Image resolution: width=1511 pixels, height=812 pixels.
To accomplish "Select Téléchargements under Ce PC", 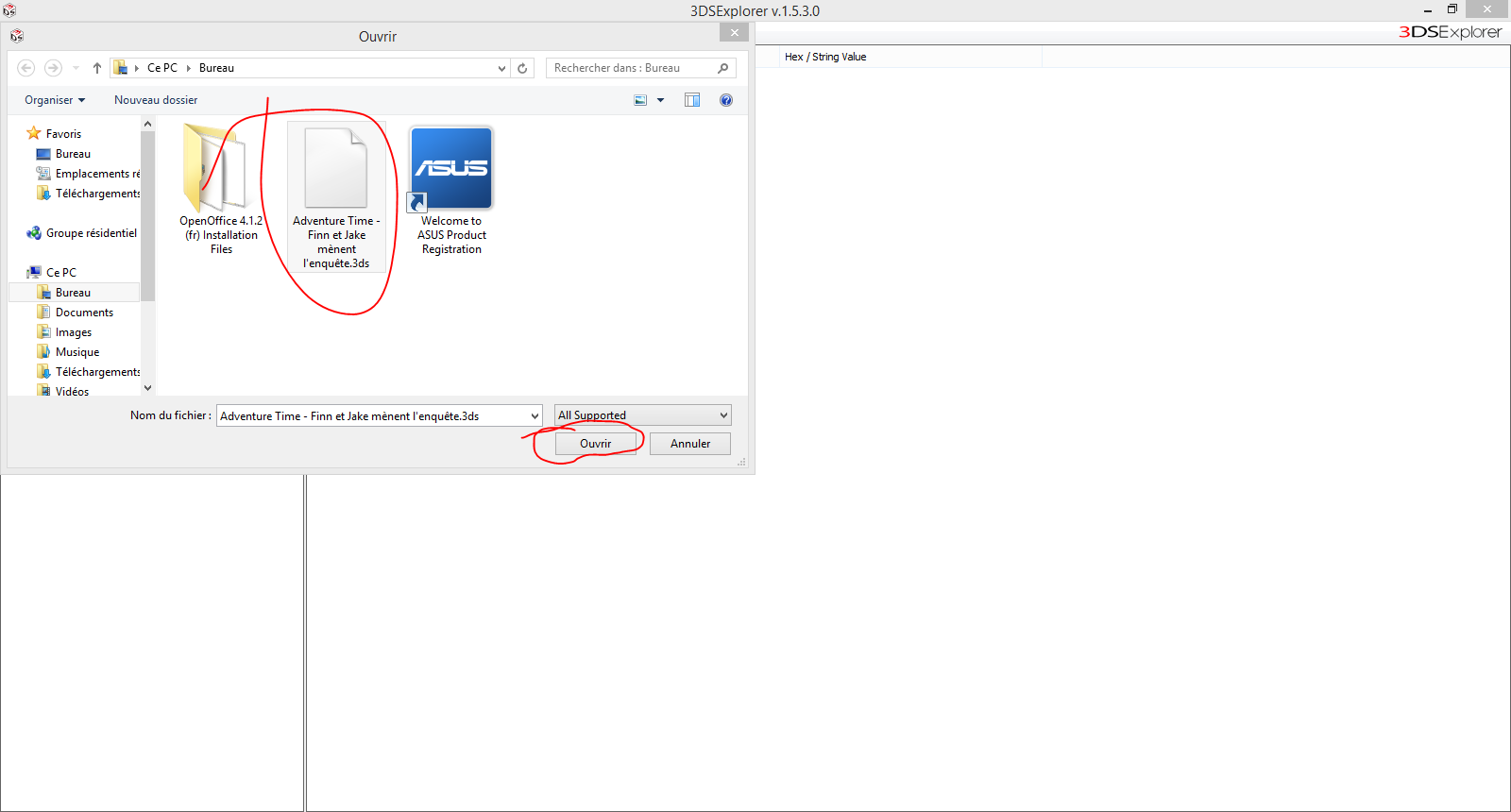I will coord(88,372).
